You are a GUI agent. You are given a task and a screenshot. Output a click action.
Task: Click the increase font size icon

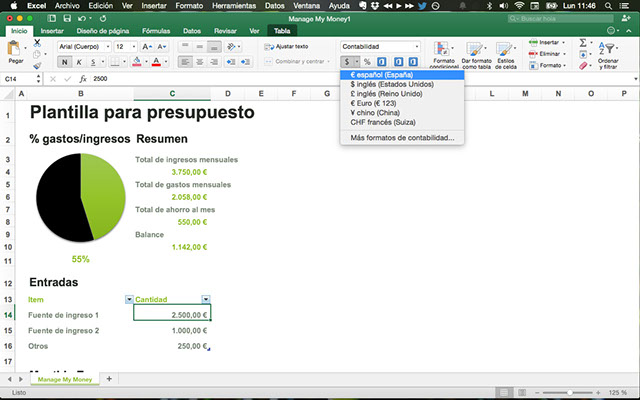pyautogui.click(x=148, y=47)
